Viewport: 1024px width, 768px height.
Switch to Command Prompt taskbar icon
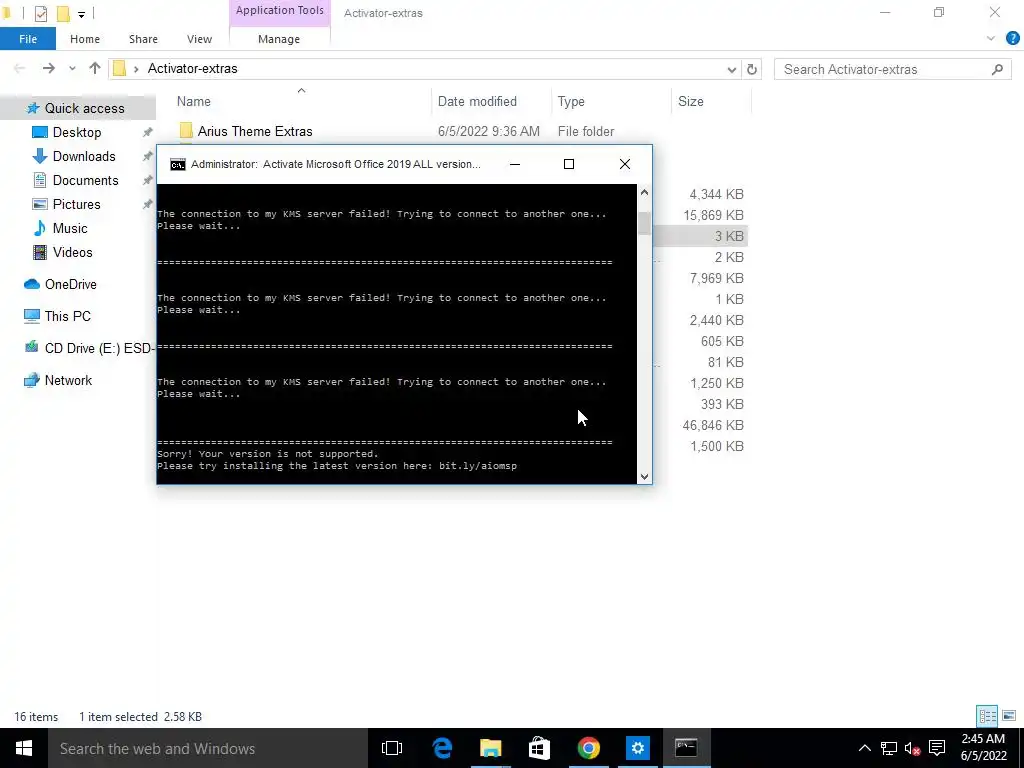[x=686, y=748]
